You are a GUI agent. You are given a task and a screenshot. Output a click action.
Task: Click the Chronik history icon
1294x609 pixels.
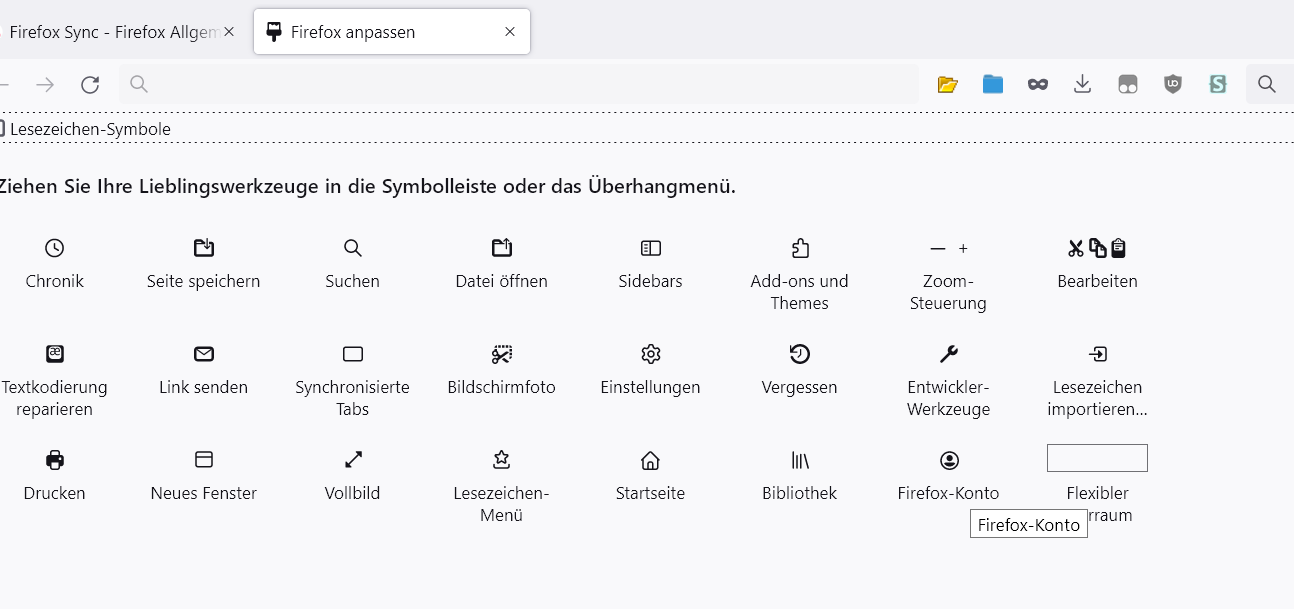click(55, 248)
